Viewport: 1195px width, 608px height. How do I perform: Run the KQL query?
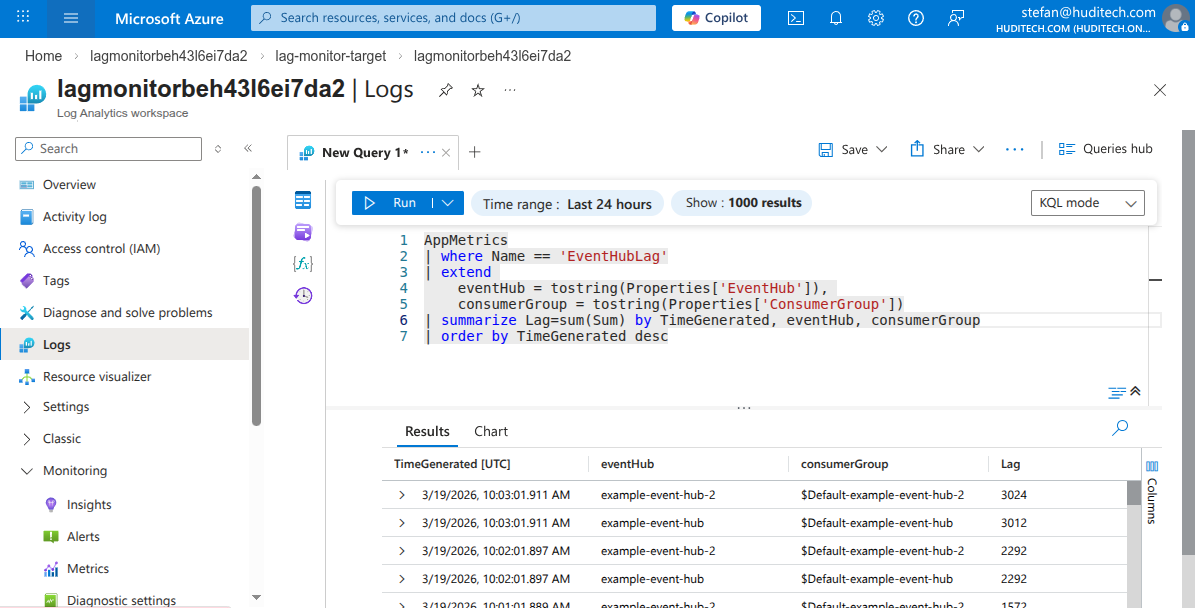(x=396, y=202)
